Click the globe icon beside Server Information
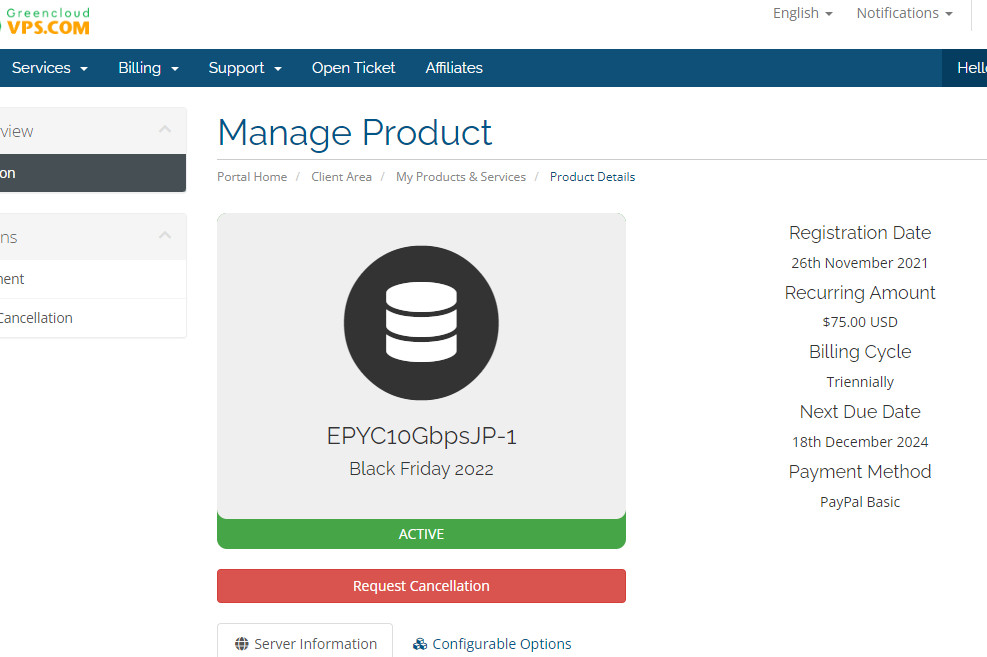The width and height of the screenshot is (987, 657). [242, 644]
